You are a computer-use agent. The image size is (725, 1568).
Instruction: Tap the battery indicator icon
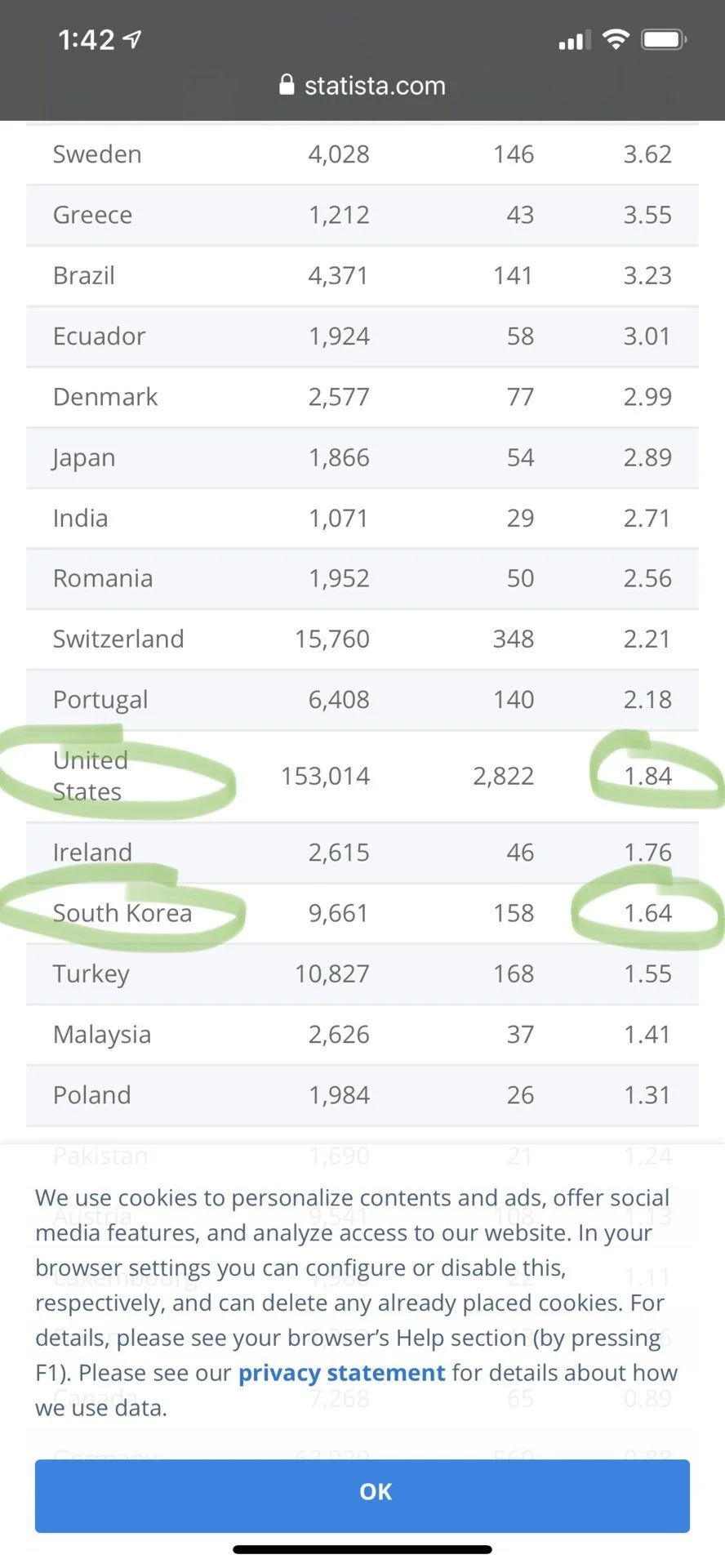664,38
